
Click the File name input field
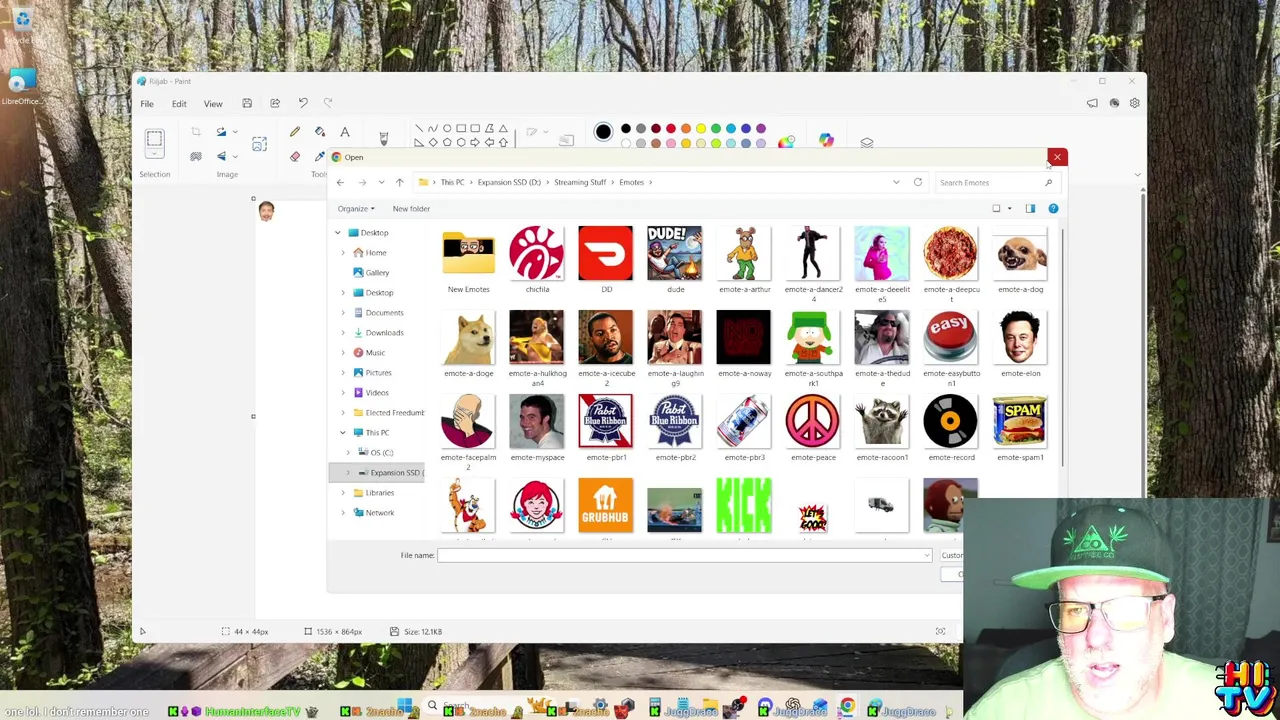[684, 555]
